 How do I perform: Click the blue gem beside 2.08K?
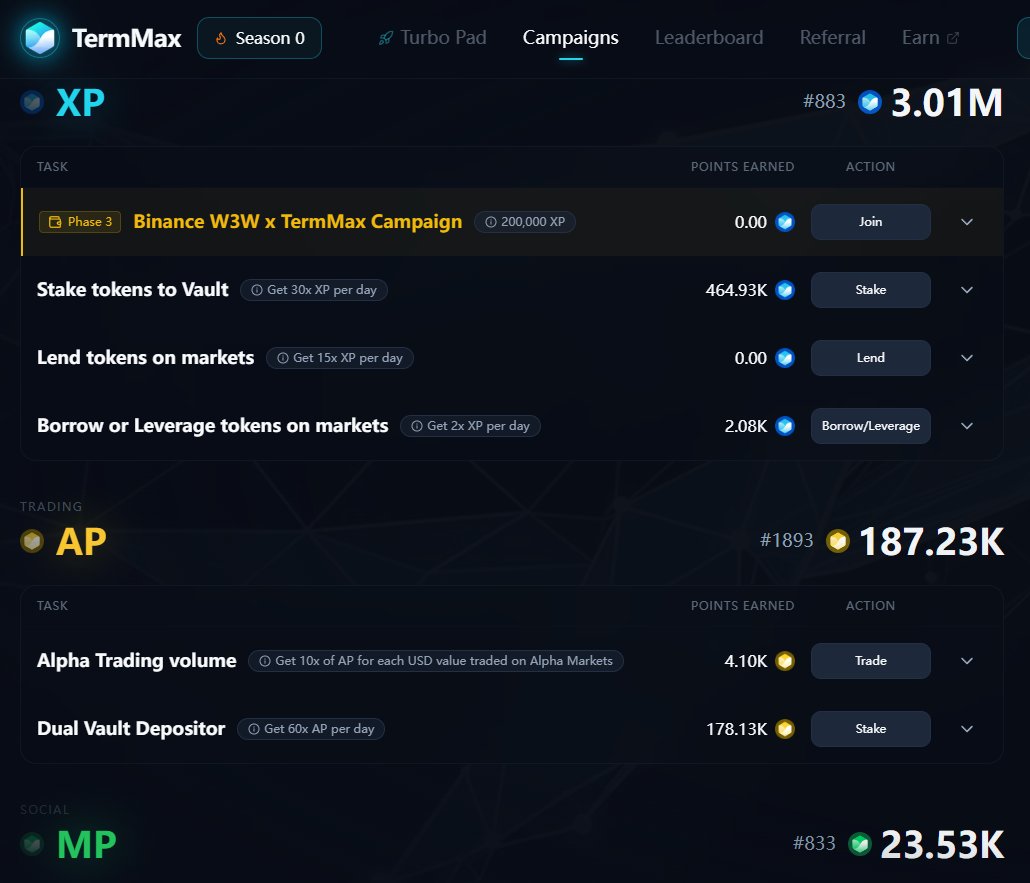(x=785, y=426)
